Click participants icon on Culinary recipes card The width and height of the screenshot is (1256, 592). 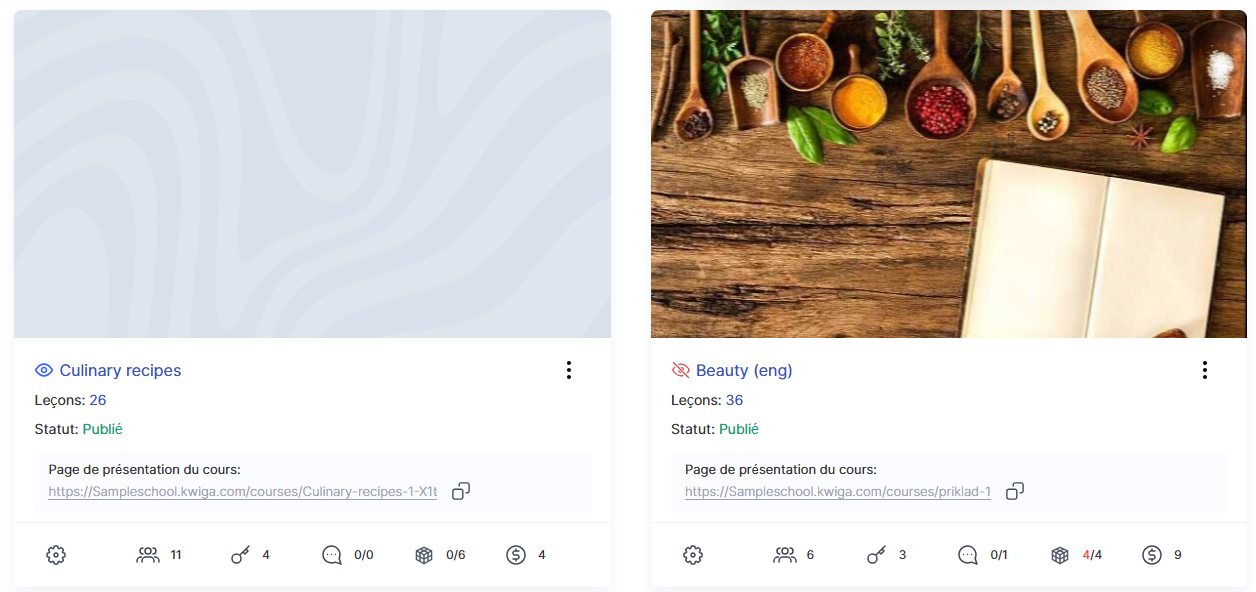tap(148, 555)
